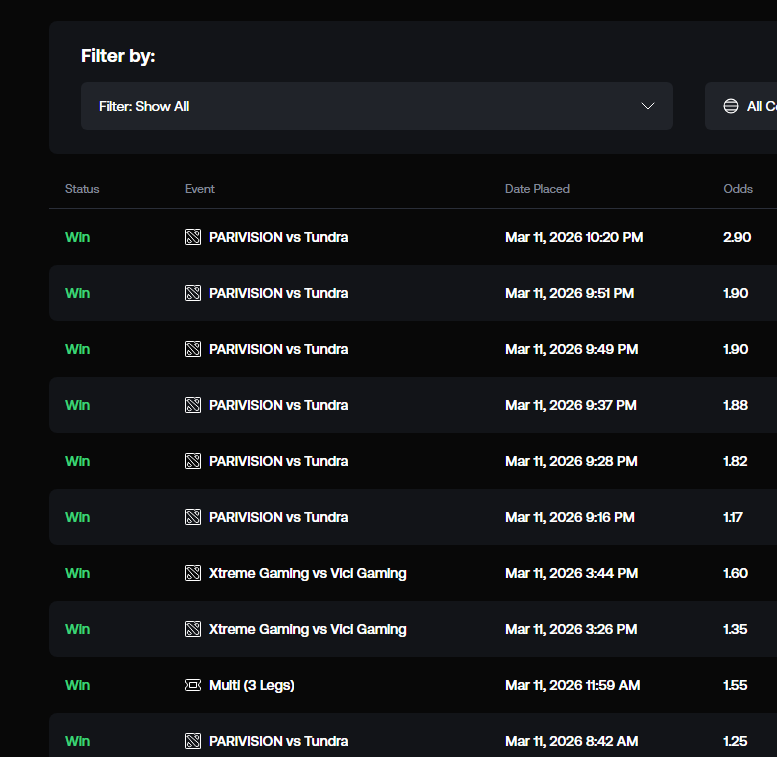Click Dota icon in 9:49 PM bet row
The height and width of the screenshot is (757, 777).
click(x=193, y=349)
